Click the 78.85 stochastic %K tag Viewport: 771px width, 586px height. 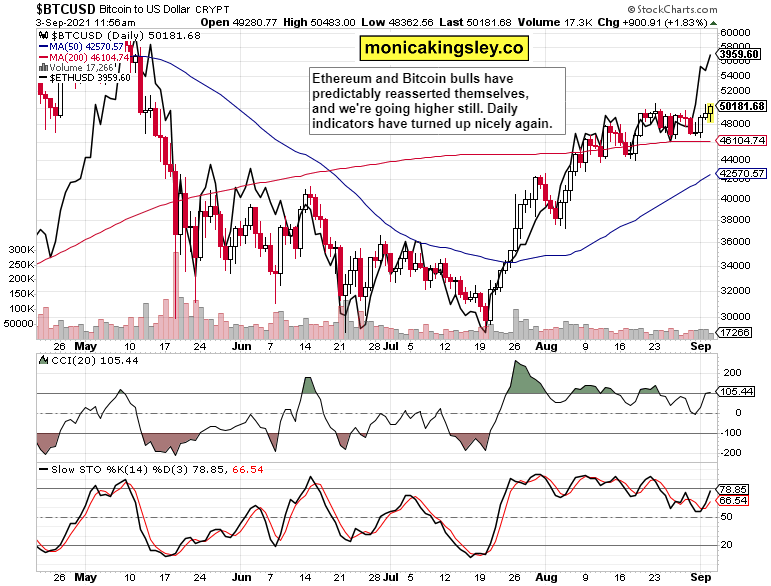735,488
